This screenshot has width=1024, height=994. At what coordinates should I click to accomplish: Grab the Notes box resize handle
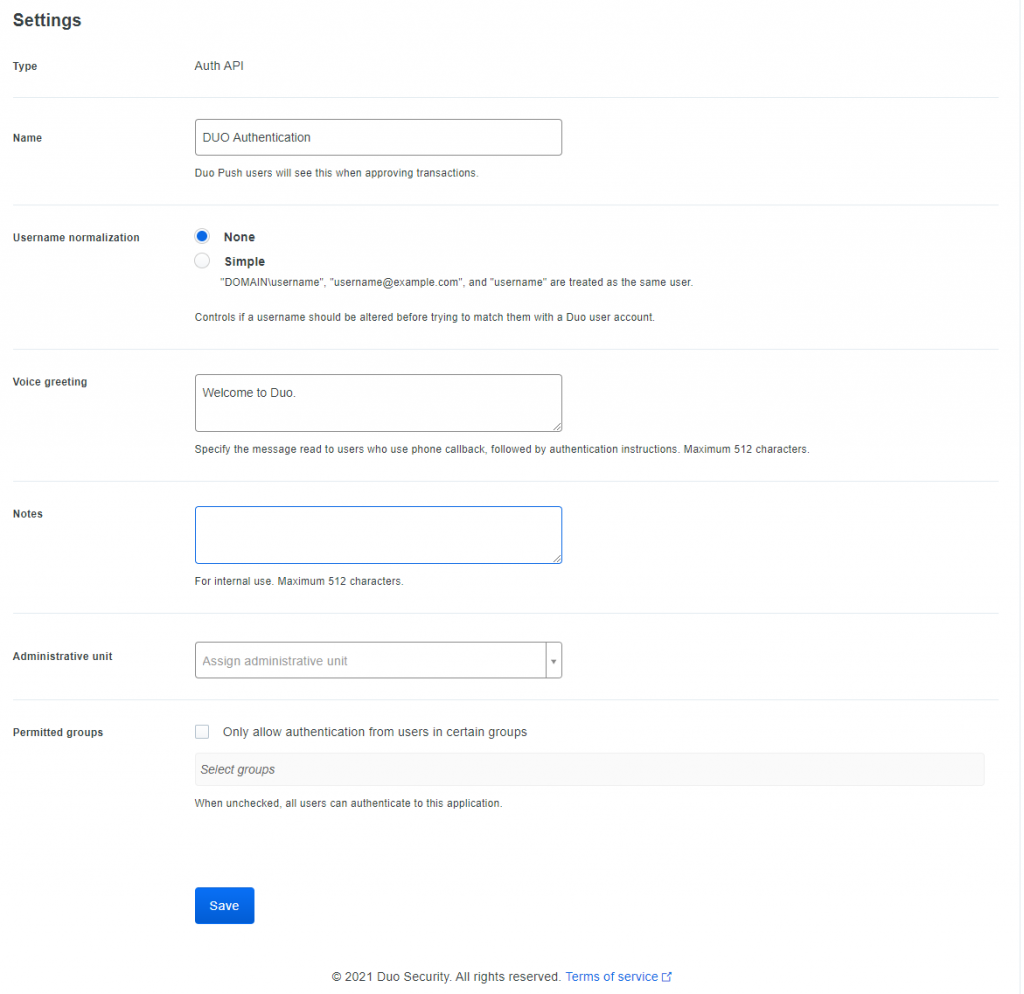click(x=556, y=558)
